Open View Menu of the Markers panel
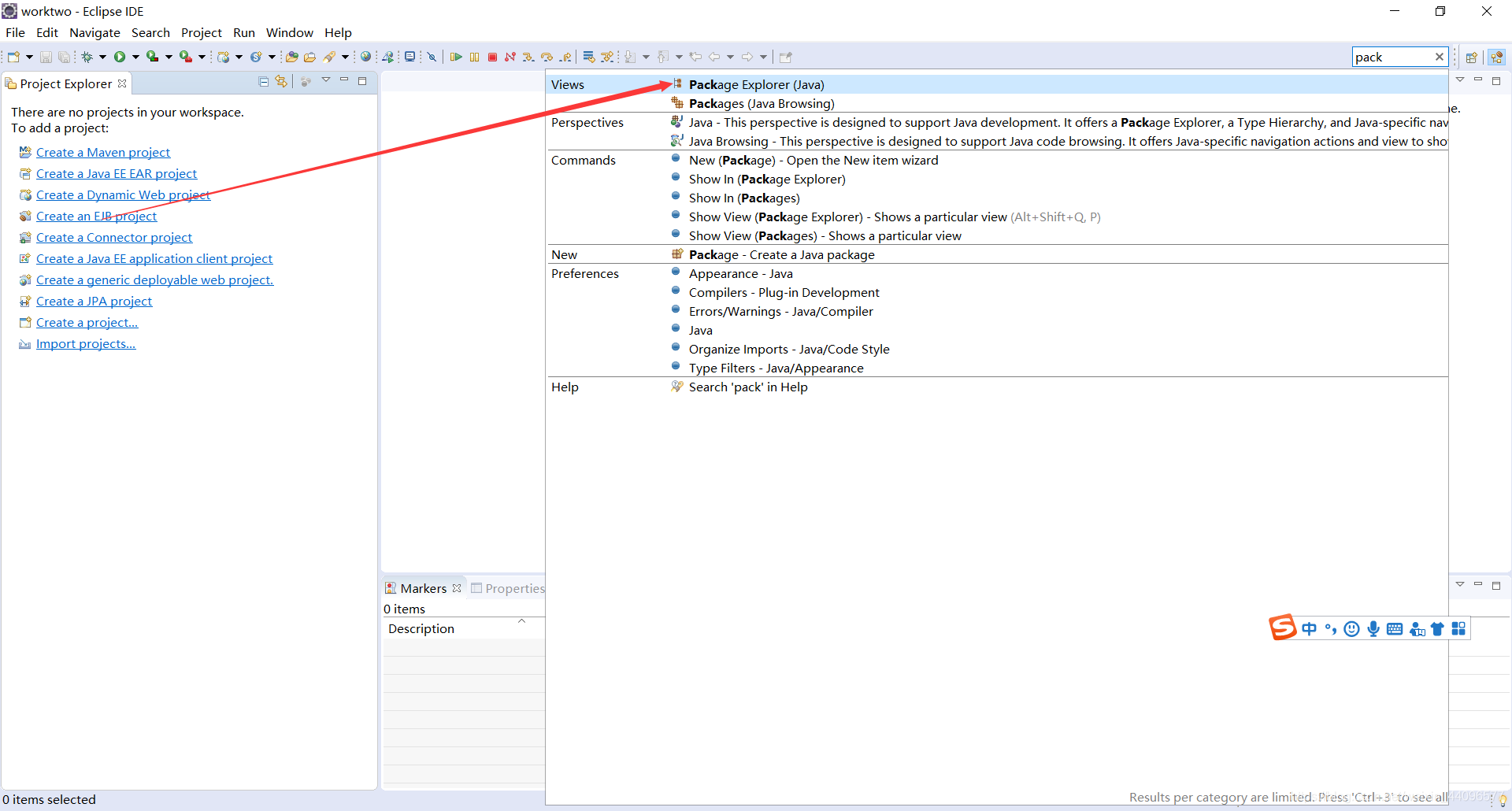The image size is (1512, 811). [1460, 584]
